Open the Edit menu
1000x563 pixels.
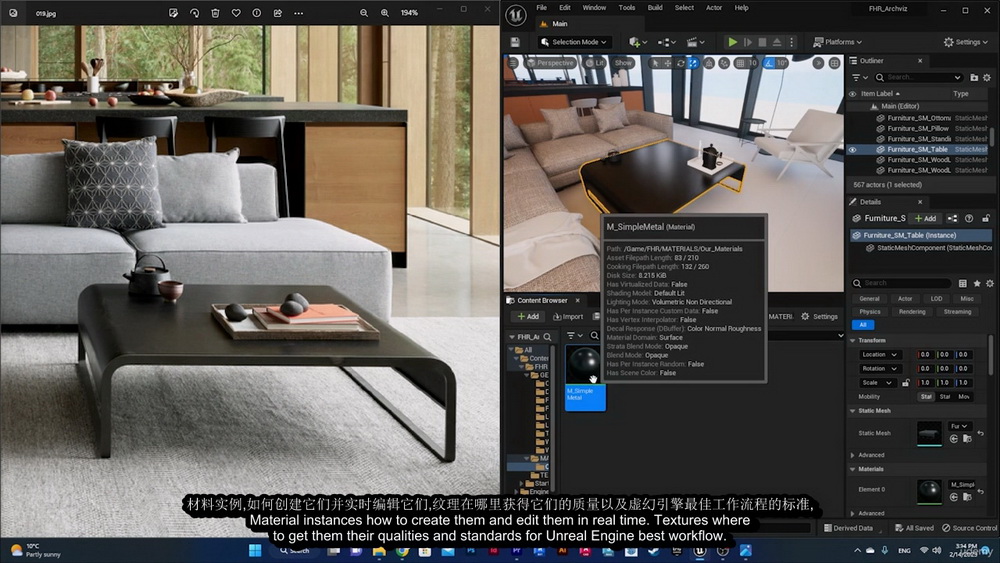click(x=565, y=8)
